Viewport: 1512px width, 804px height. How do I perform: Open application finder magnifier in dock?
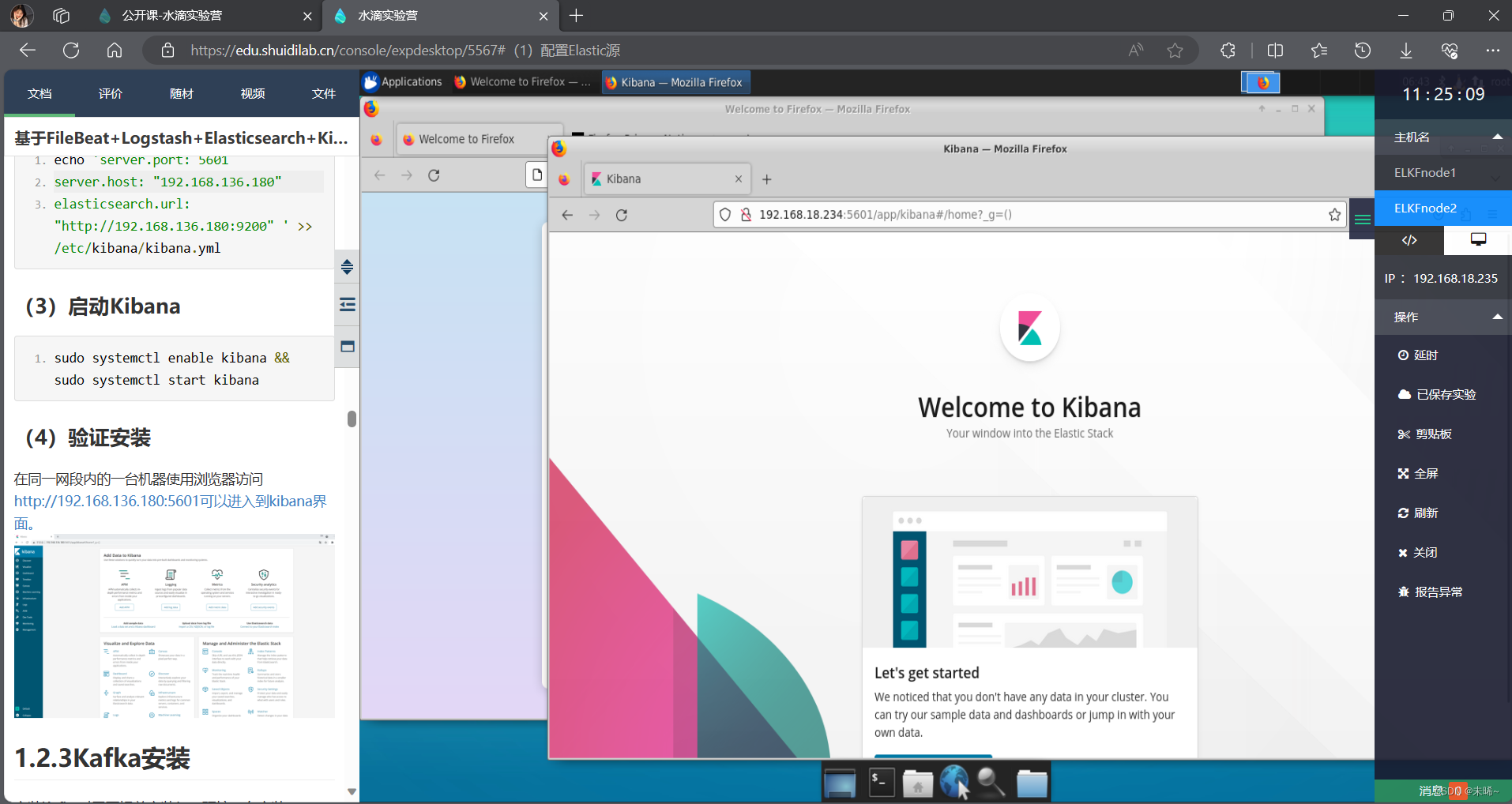click(991, 783)
